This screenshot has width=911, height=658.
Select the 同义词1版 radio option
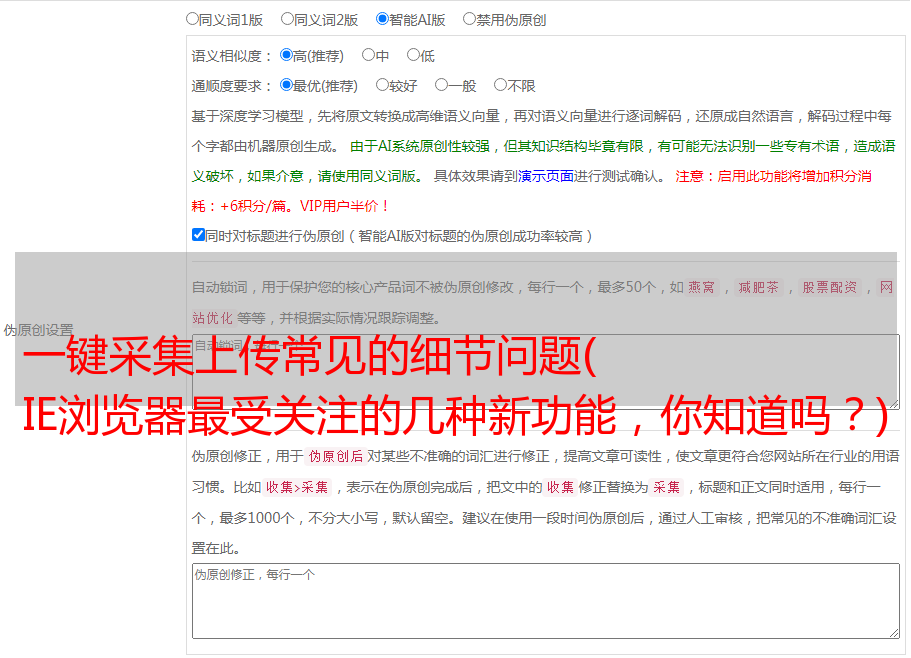click(192, 19)
